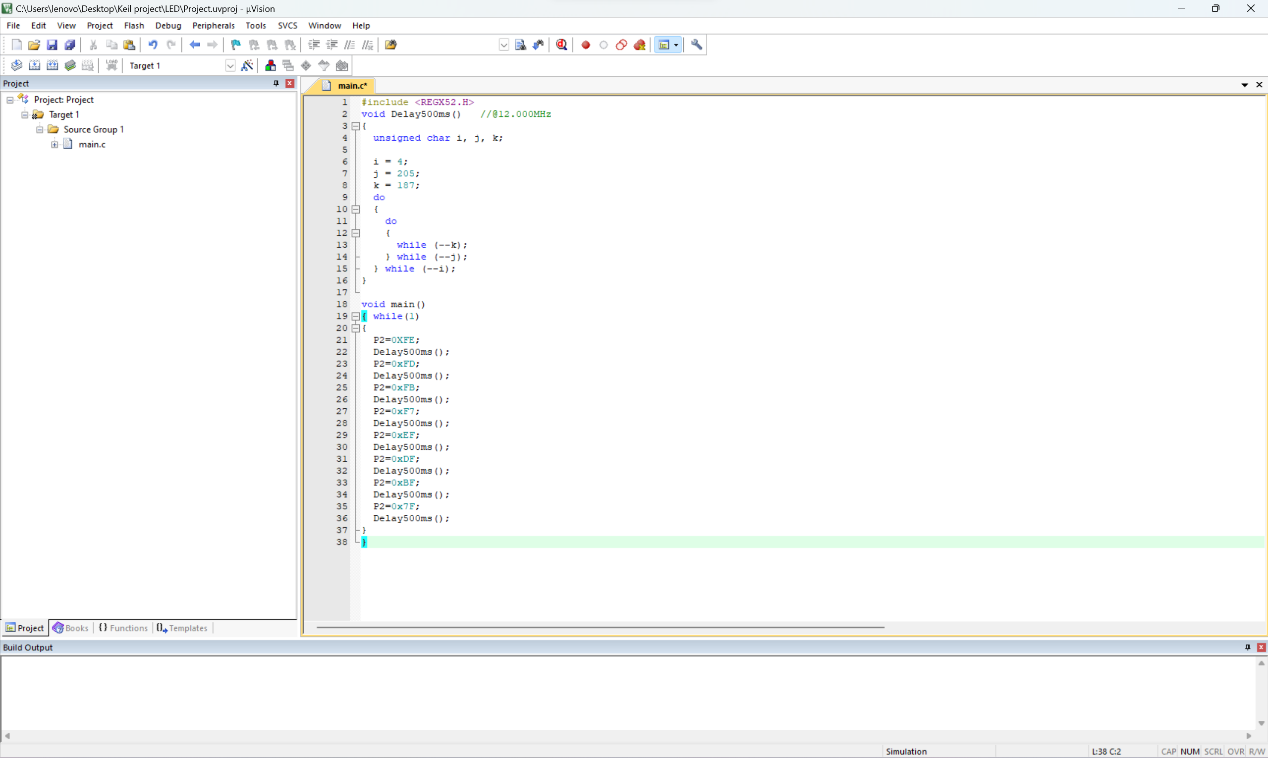Click the Build target icon
The image size is (1268, 758).
coord(34,65)
